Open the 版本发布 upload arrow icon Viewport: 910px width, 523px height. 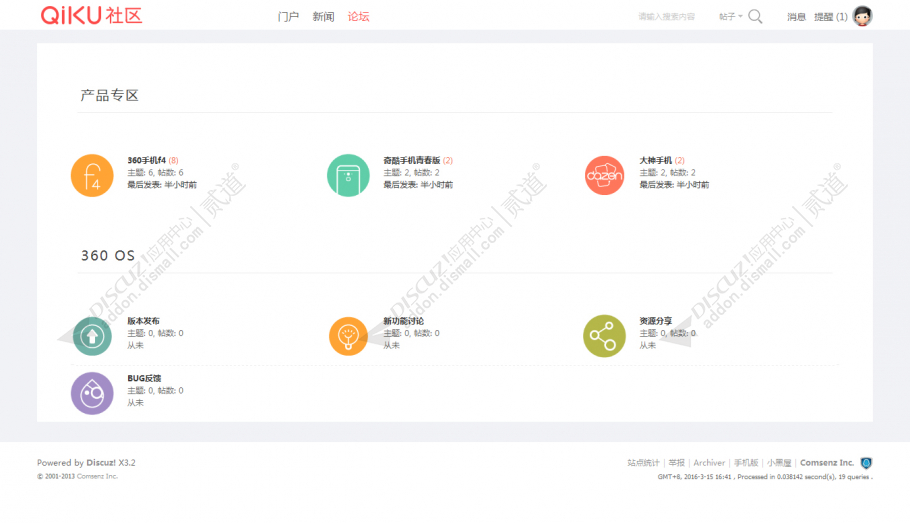coord(92,336)
